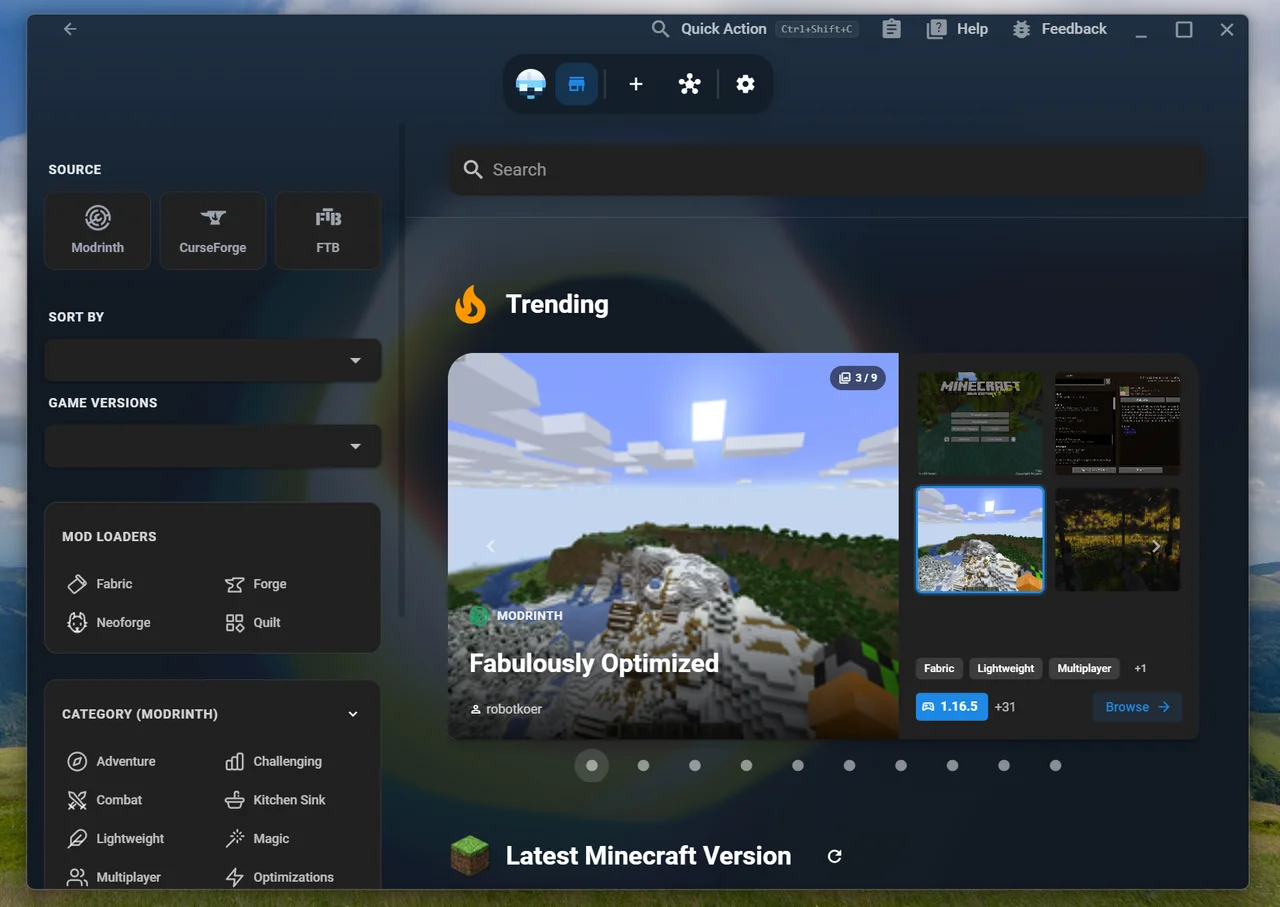Open the Game Versions dropdown
Image resolution: width=1280 pixels, height=907 pixels.
213,446
